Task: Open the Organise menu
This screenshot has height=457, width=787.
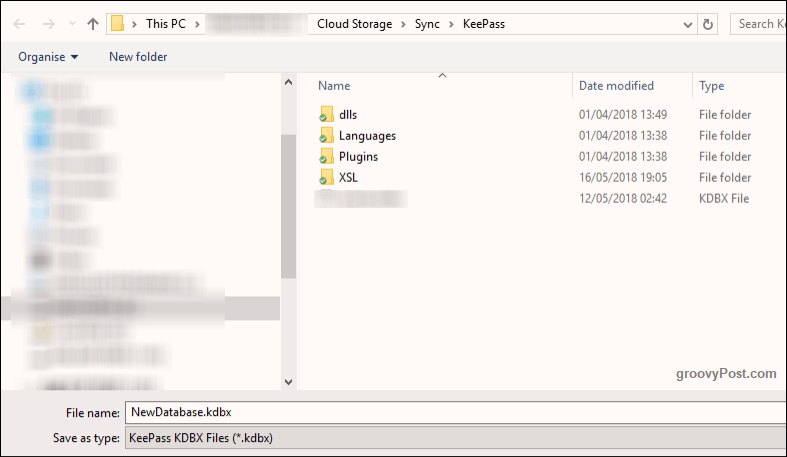Action: [48, 57]
